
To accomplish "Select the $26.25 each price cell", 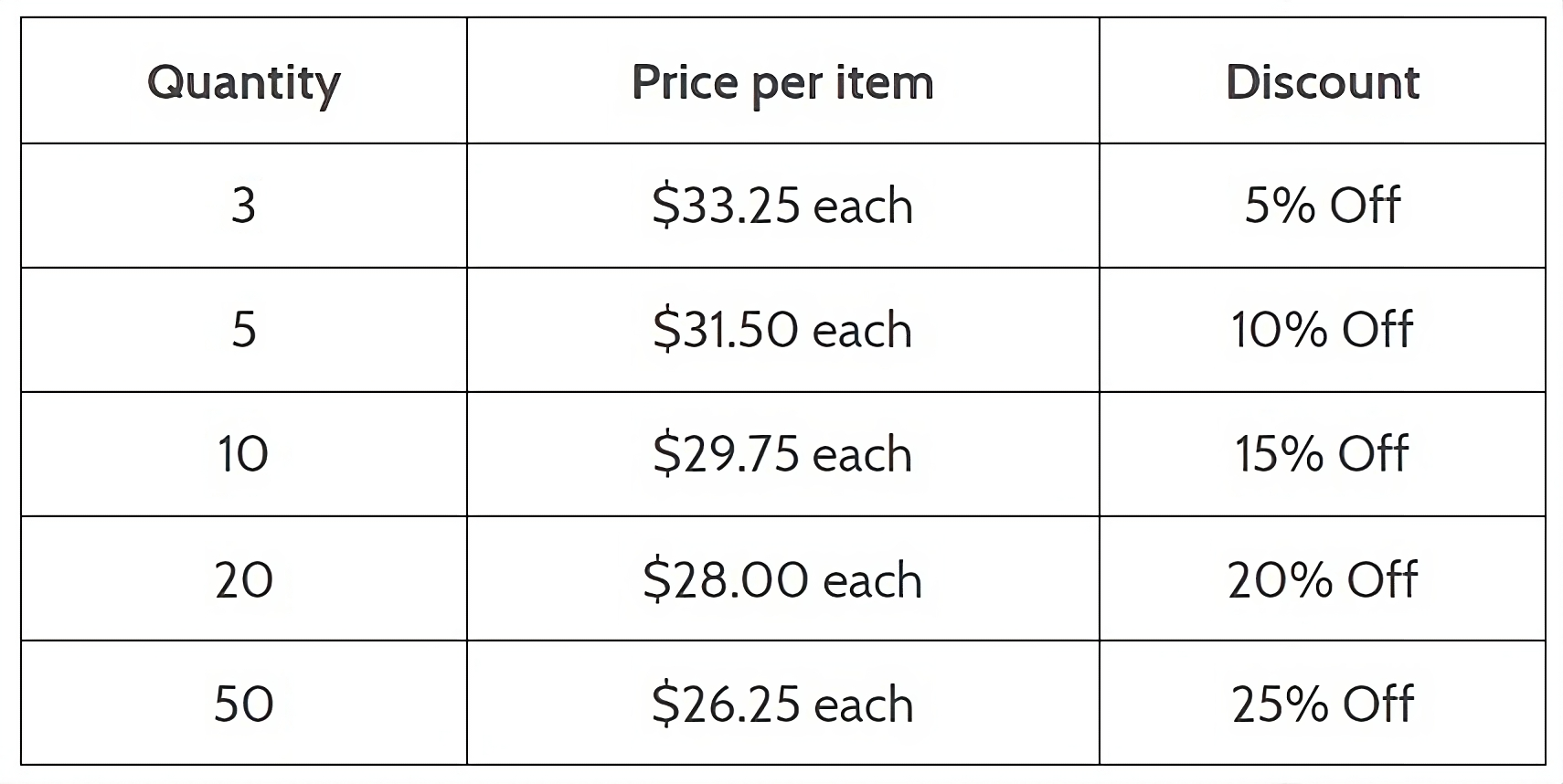I will click(782, 704).
